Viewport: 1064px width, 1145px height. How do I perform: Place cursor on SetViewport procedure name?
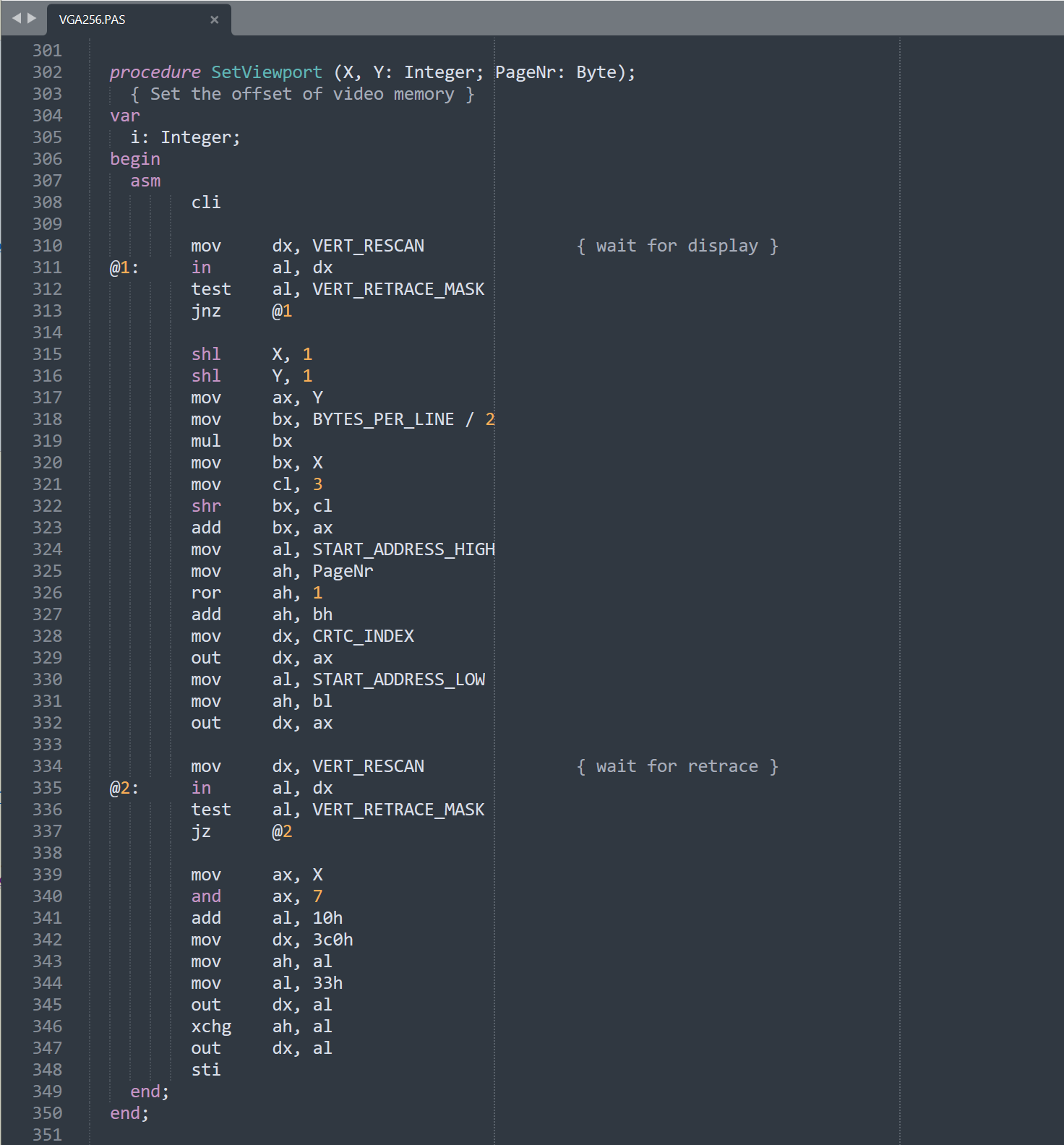(266, 72)
